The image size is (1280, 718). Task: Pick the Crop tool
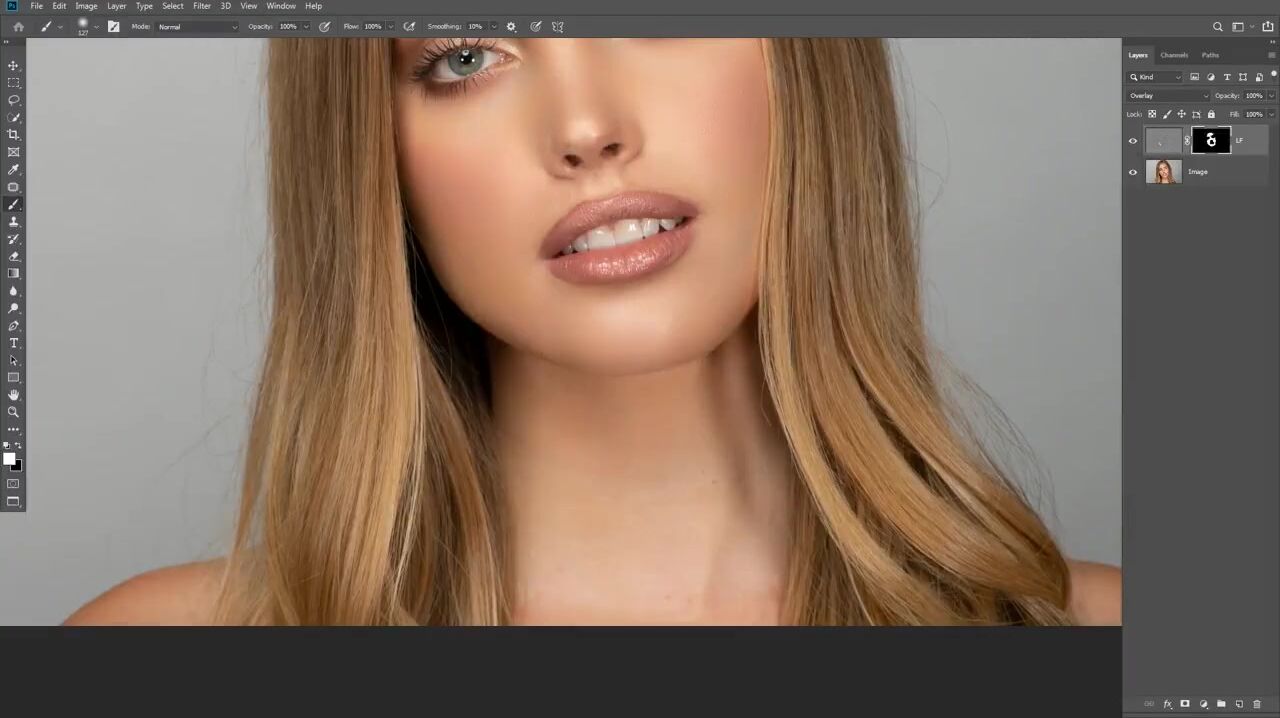14,135
